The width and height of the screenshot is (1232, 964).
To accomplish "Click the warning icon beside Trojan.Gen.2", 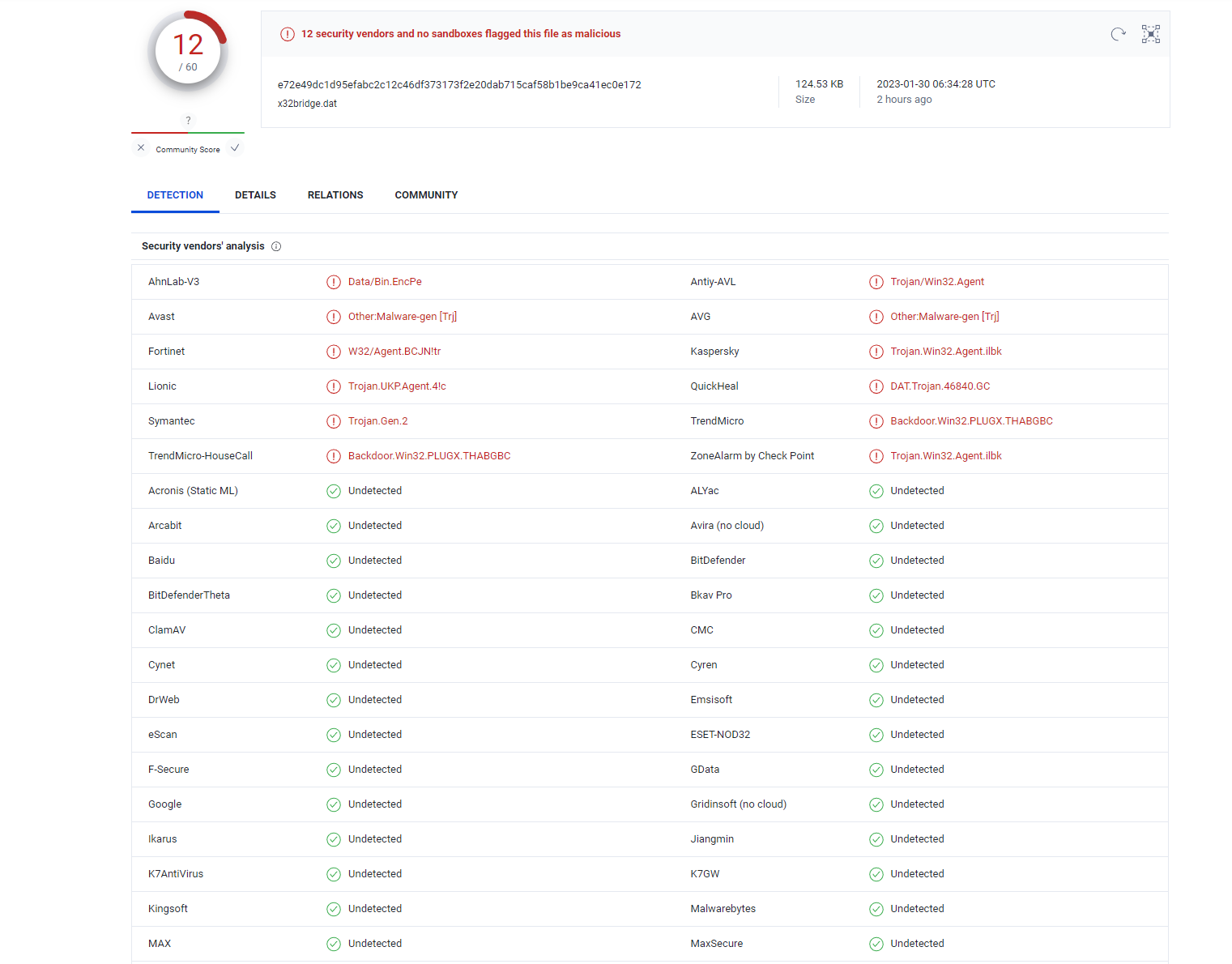I will coord(334,421).
